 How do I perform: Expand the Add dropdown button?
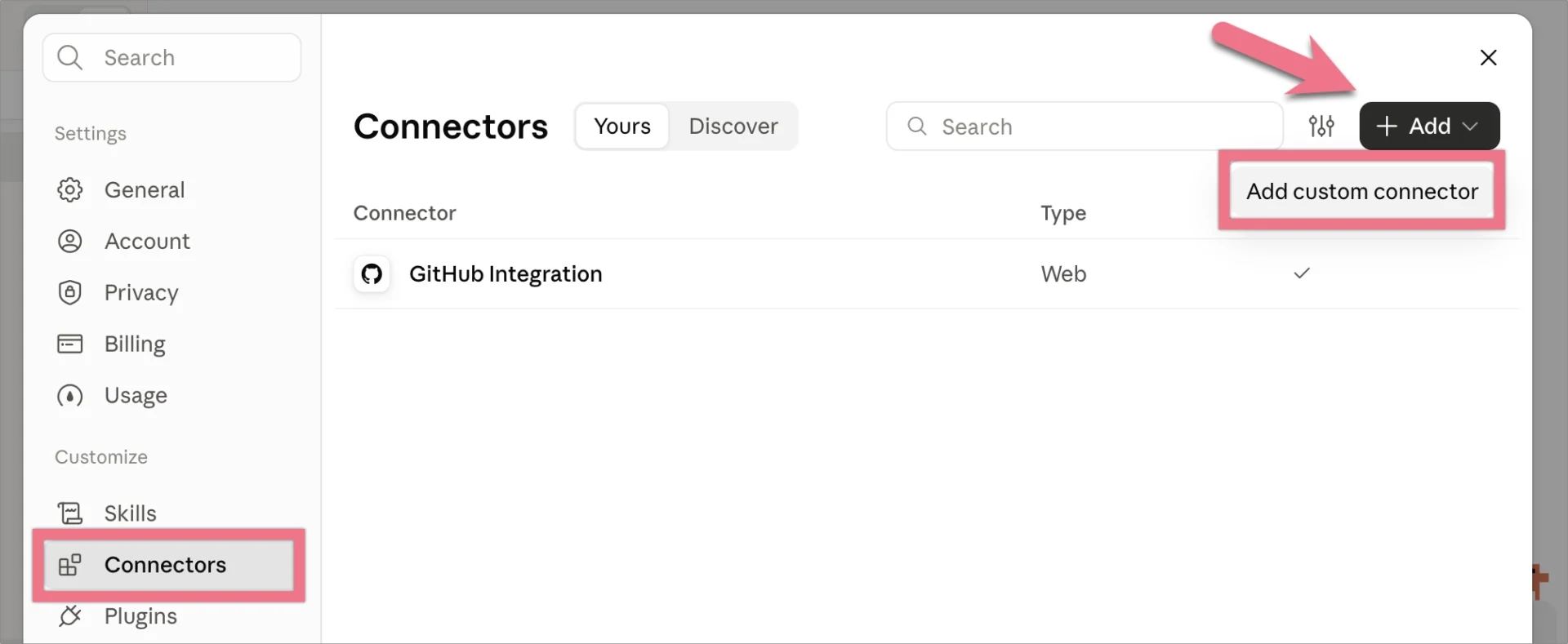[x=1429, y=126]
